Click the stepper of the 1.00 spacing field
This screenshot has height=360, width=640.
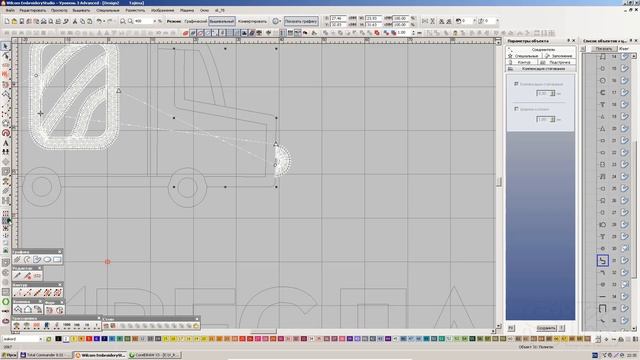pyautogui.click(x=413, y=33)
